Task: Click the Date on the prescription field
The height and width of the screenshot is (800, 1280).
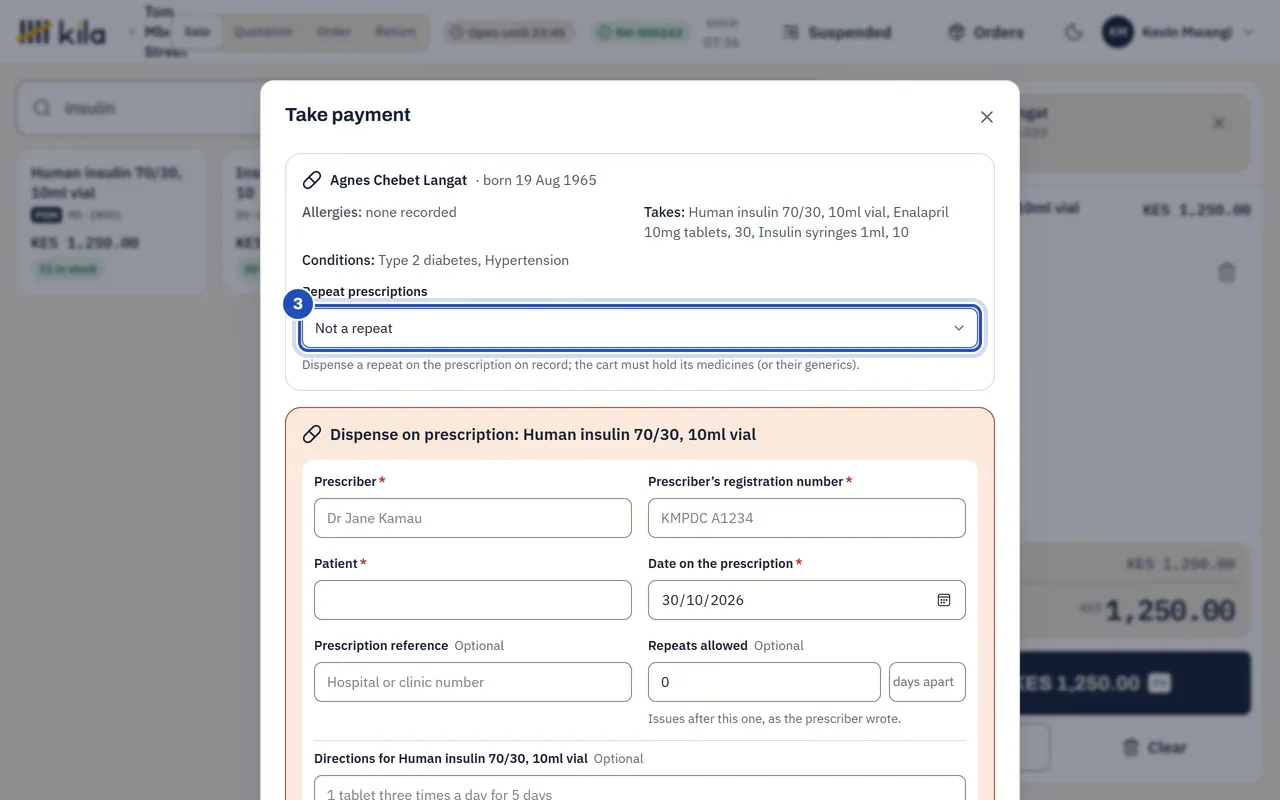Action: point(807,600)
